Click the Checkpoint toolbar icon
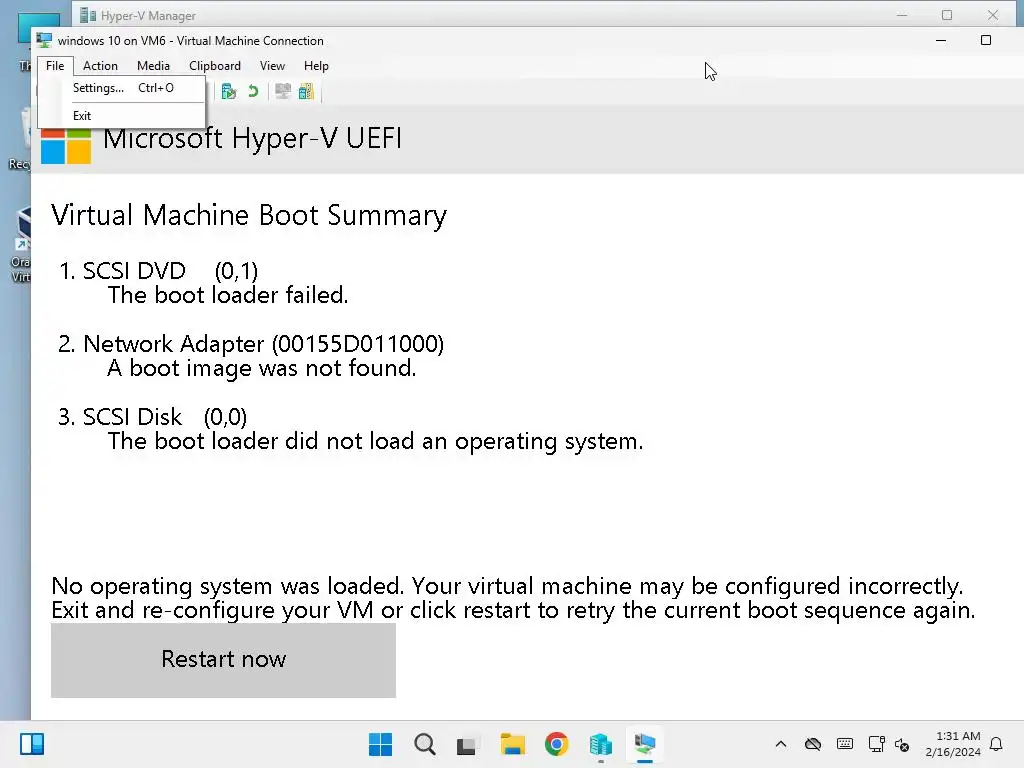The width and height of the screenshot is (1024, 768). [229, 91]
